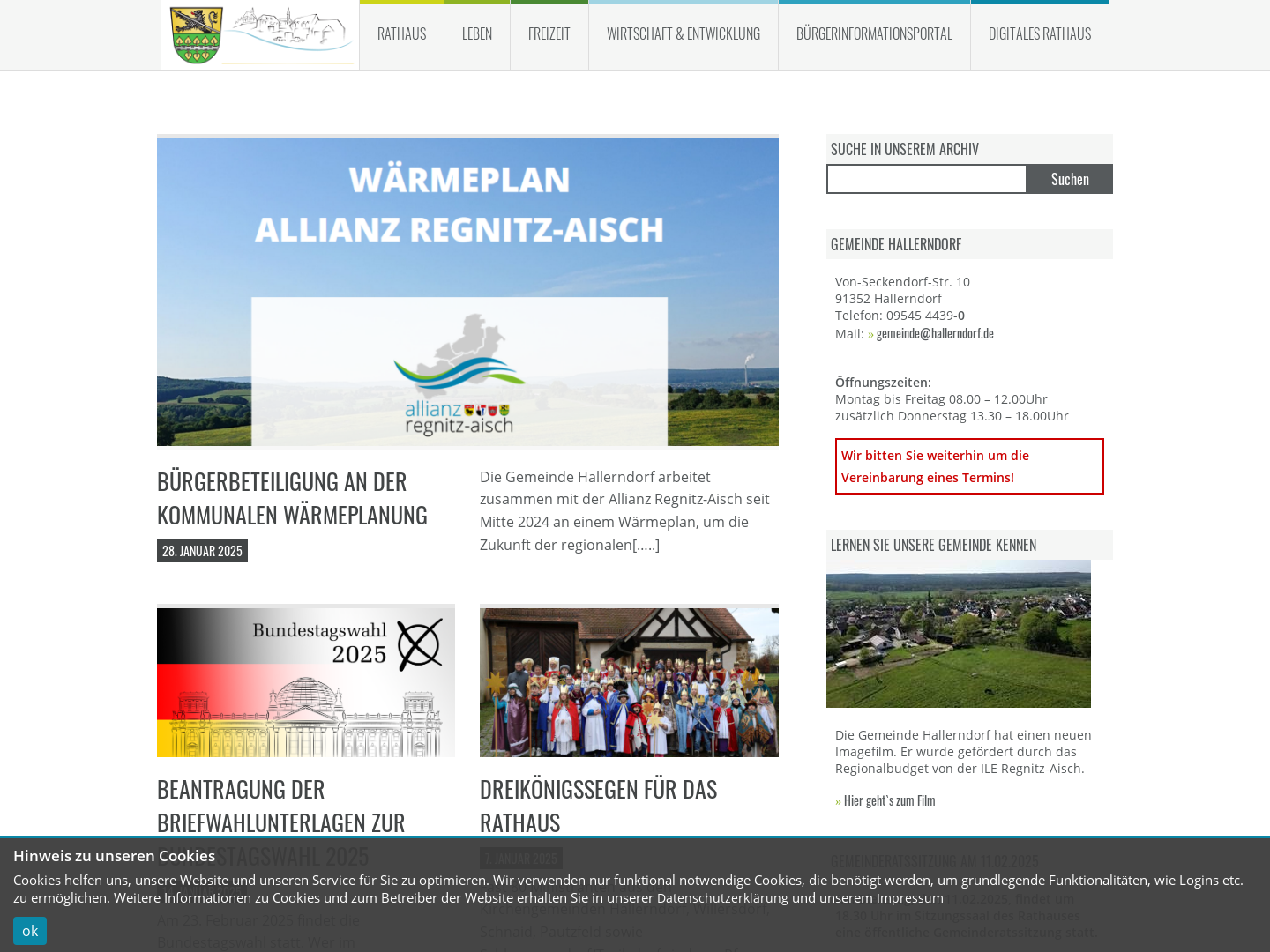Follow the Hier geht's zum Film link
The image size is (1270, 952).
(x=889, y=800)
